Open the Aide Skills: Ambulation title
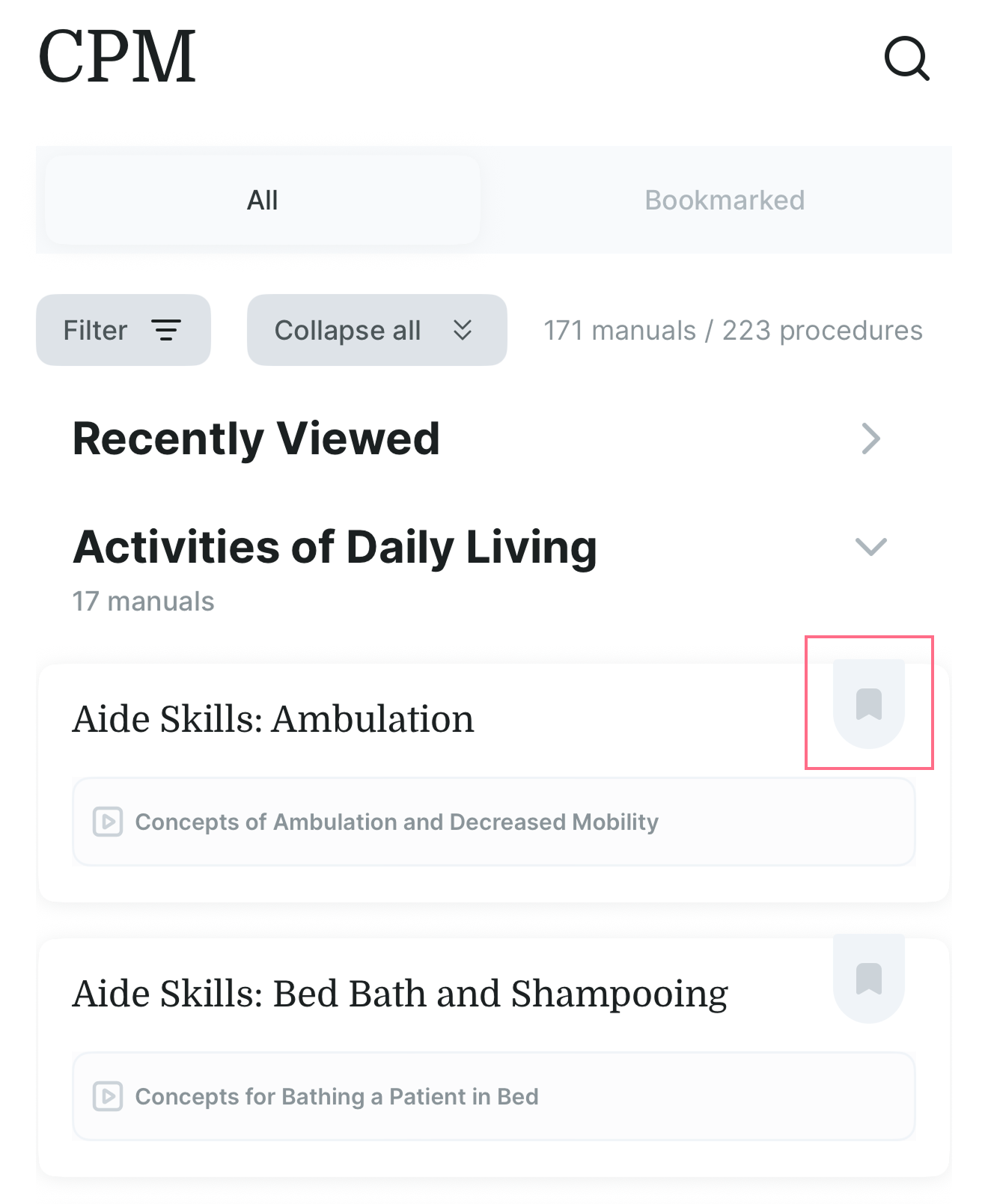The image size is (988, 1204). (273, 719)
